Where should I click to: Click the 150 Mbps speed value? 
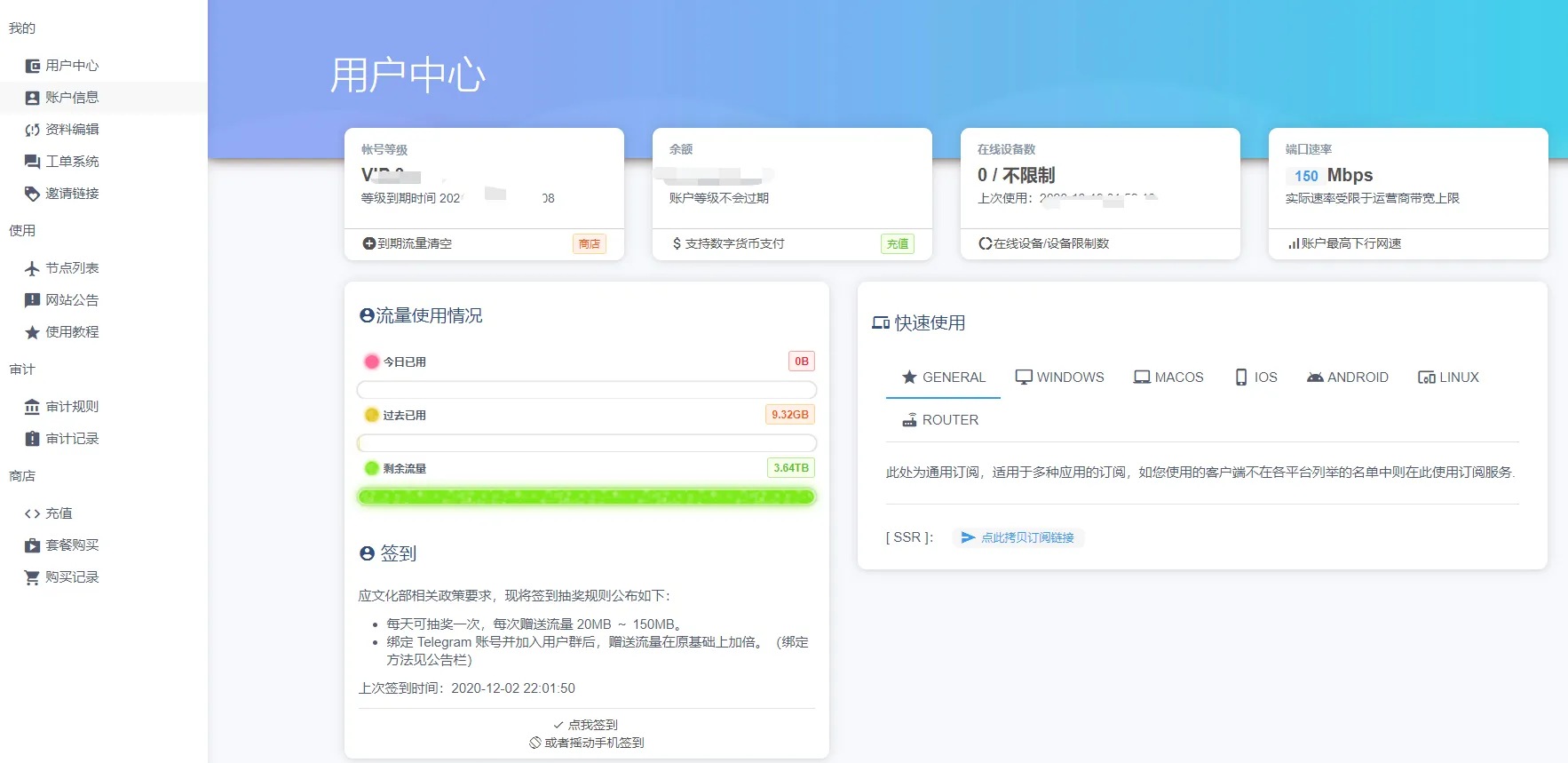(x=1330, y=175)
